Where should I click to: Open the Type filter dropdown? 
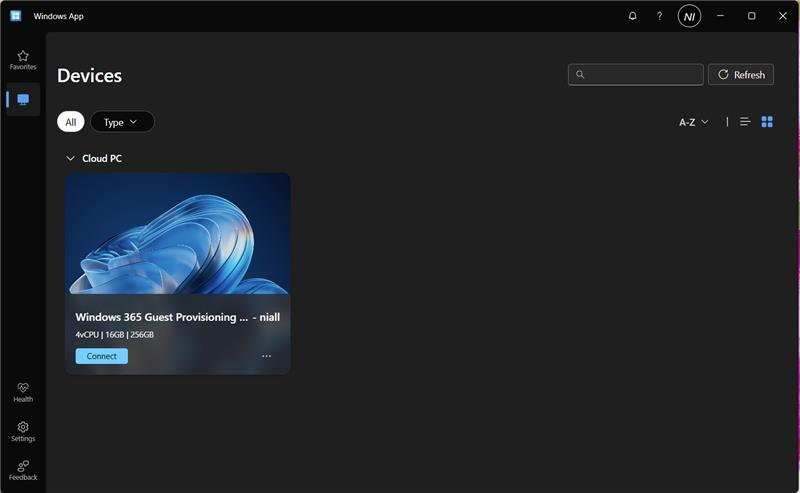[x=122, y=122]
